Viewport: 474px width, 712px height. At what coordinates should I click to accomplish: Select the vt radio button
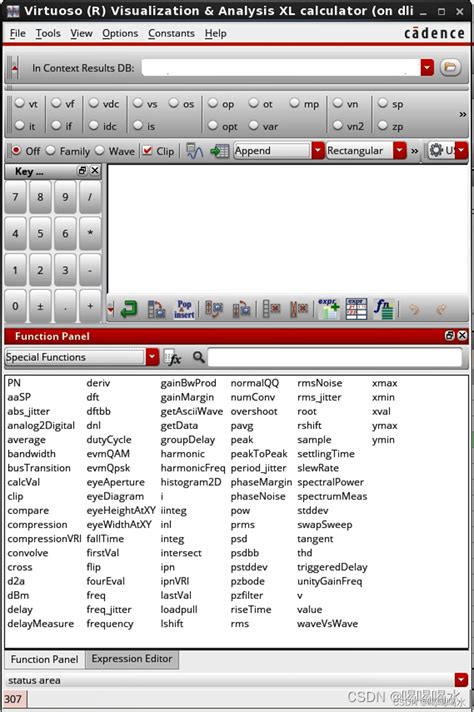click(x=20, y=103)
